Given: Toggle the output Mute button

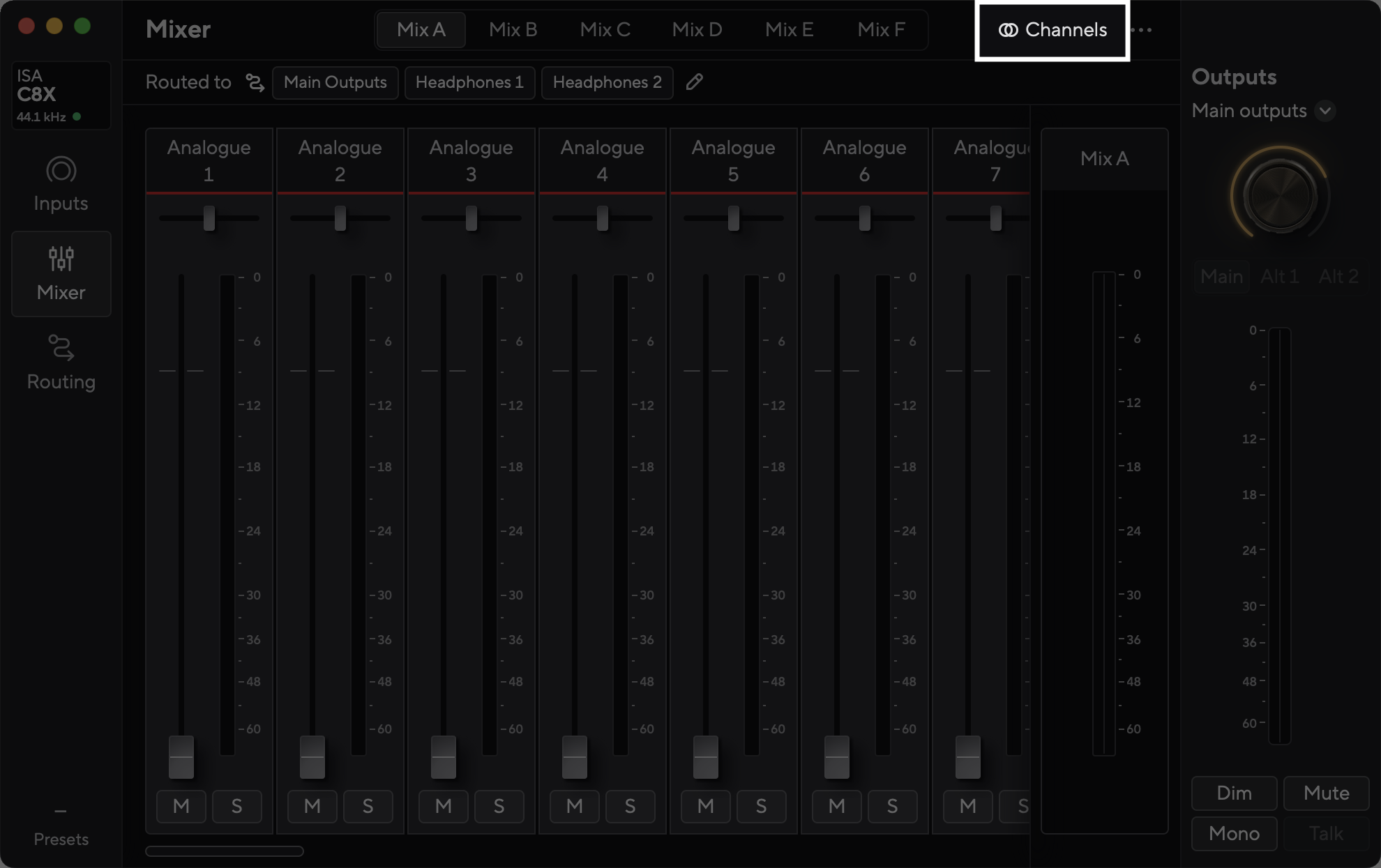Looking at the screenshot, I should (x=1326, y=793).
